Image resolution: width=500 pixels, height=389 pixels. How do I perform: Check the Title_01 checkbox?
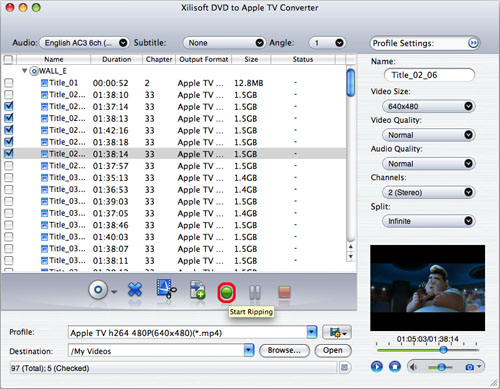point(9,83)
